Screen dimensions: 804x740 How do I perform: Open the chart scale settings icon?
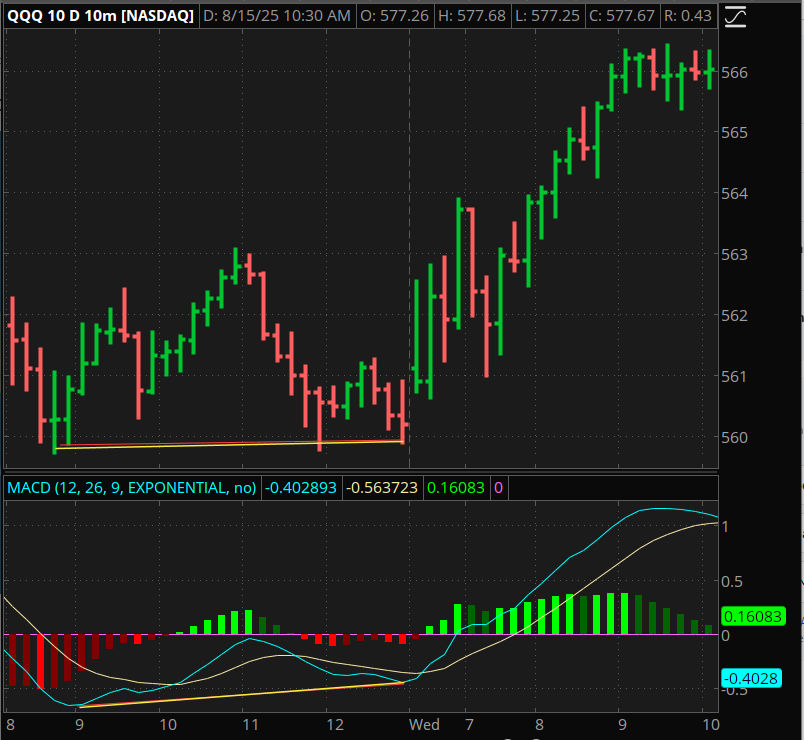pyautogui.click(x=735, y=16)
